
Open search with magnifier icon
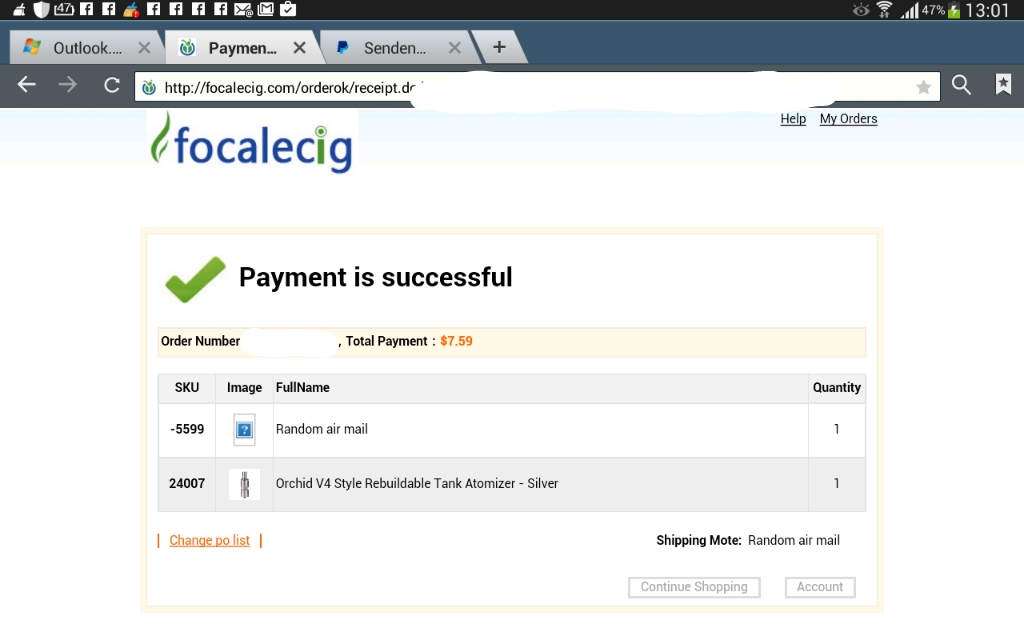coord(961,85)
